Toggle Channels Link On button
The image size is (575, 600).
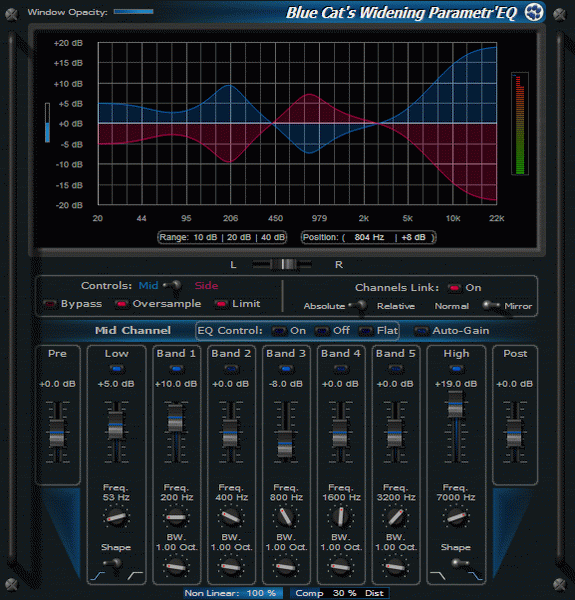(454, 288)
